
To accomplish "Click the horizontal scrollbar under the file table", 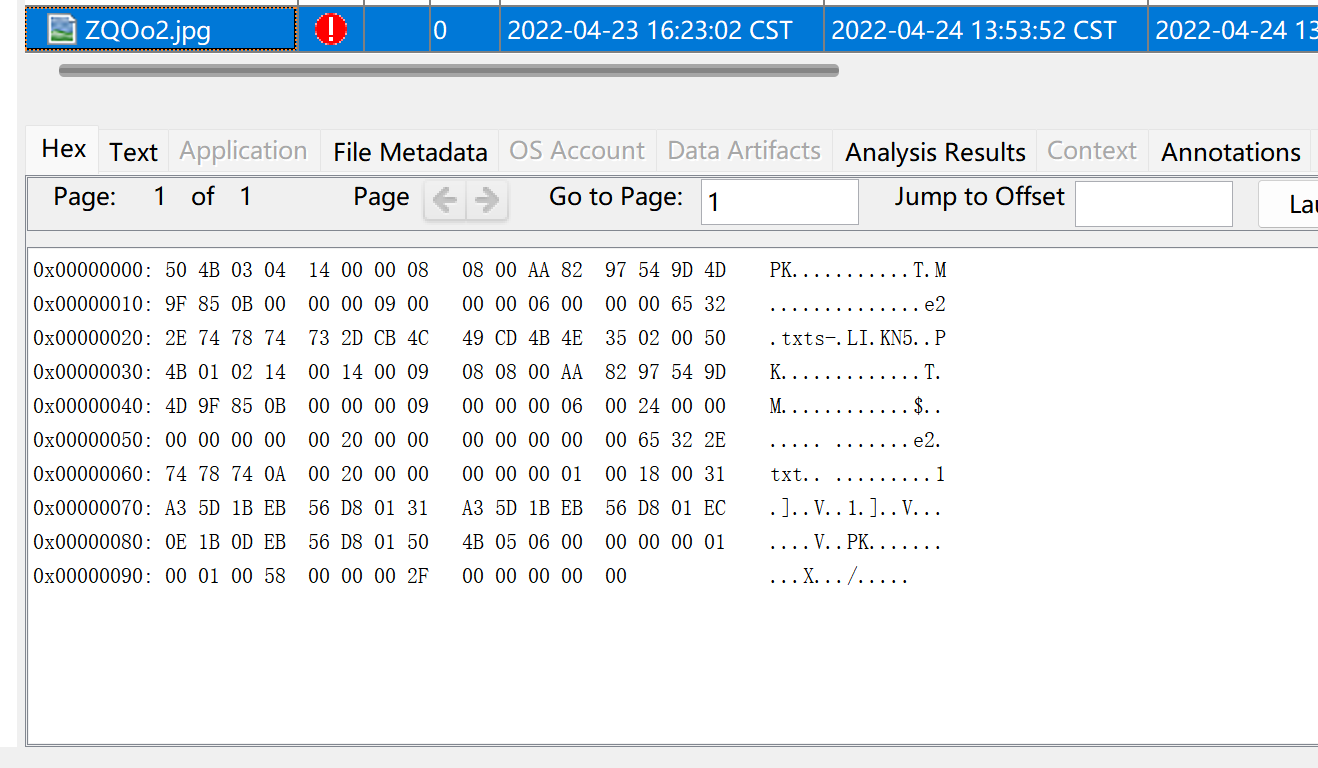I will tap(449, 70).
